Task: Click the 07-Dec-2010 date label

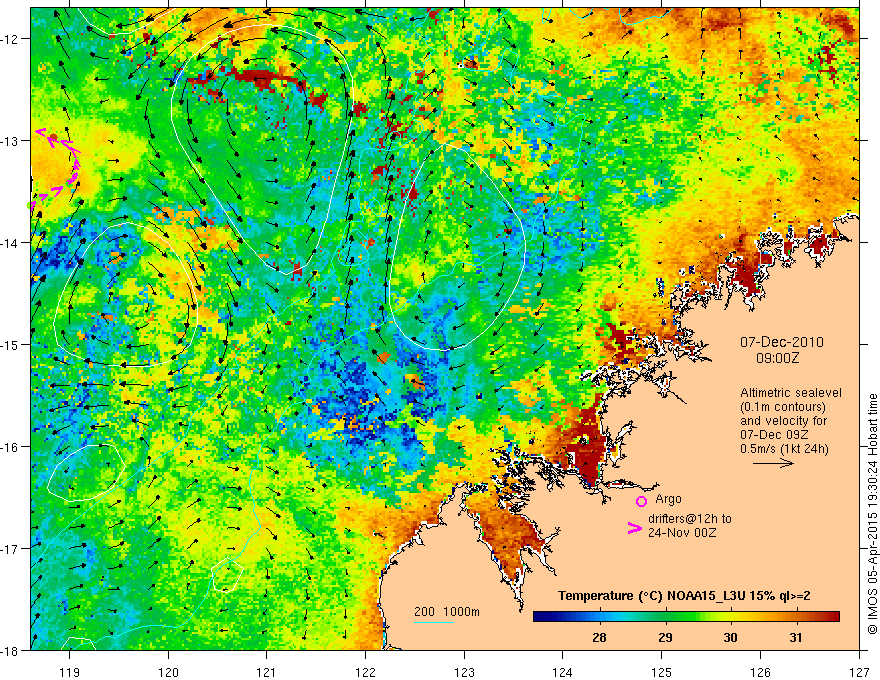Action: point(782,342)
